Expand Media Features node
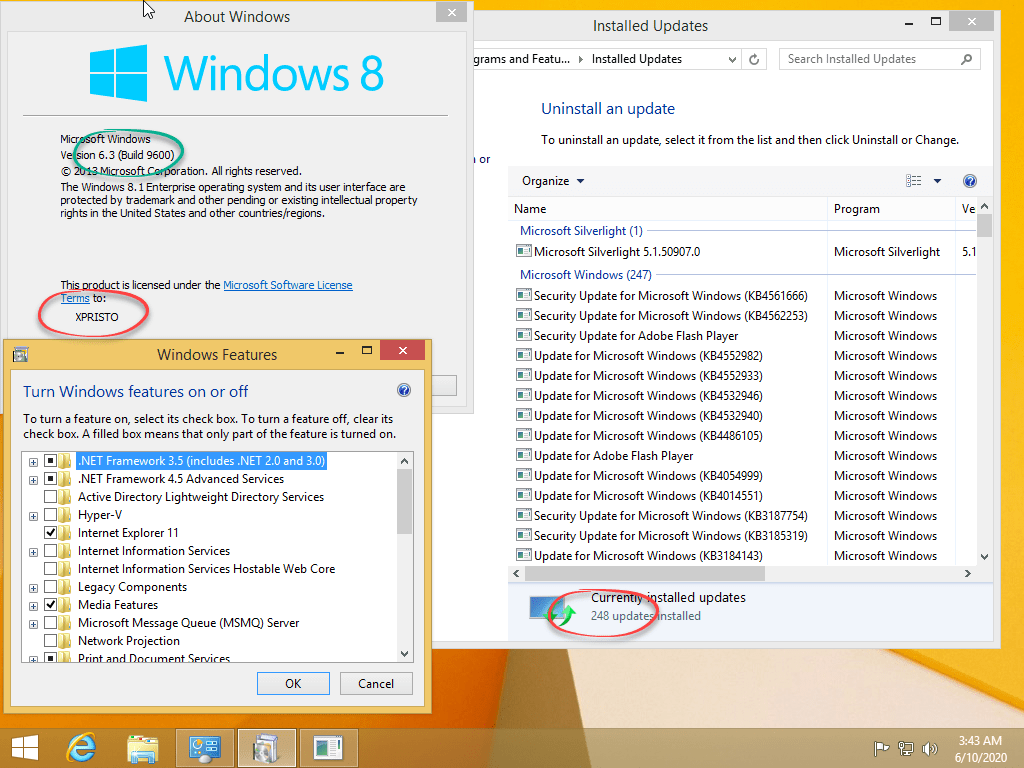This screenshot has height=768, width=1024. [x=33, y=606]
